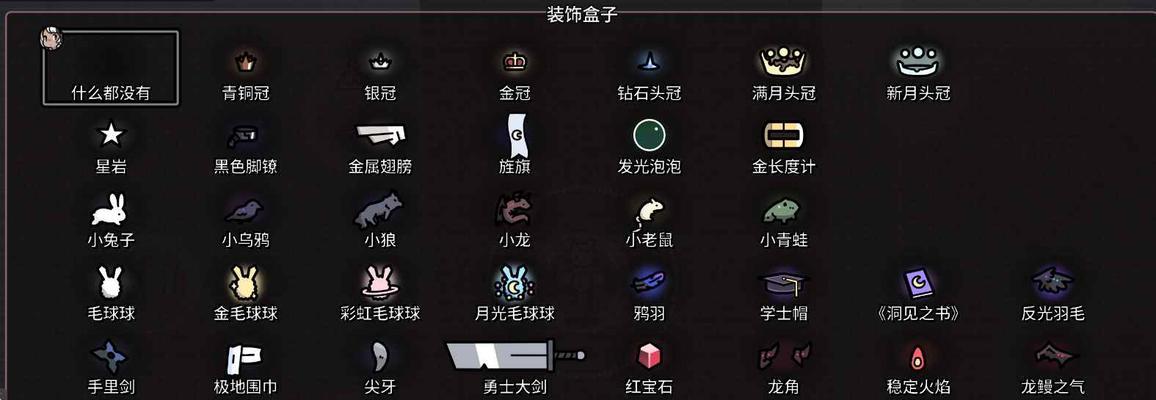
Task: Choose the 满月头冠 full moon crown
Action: coord(783,61)
